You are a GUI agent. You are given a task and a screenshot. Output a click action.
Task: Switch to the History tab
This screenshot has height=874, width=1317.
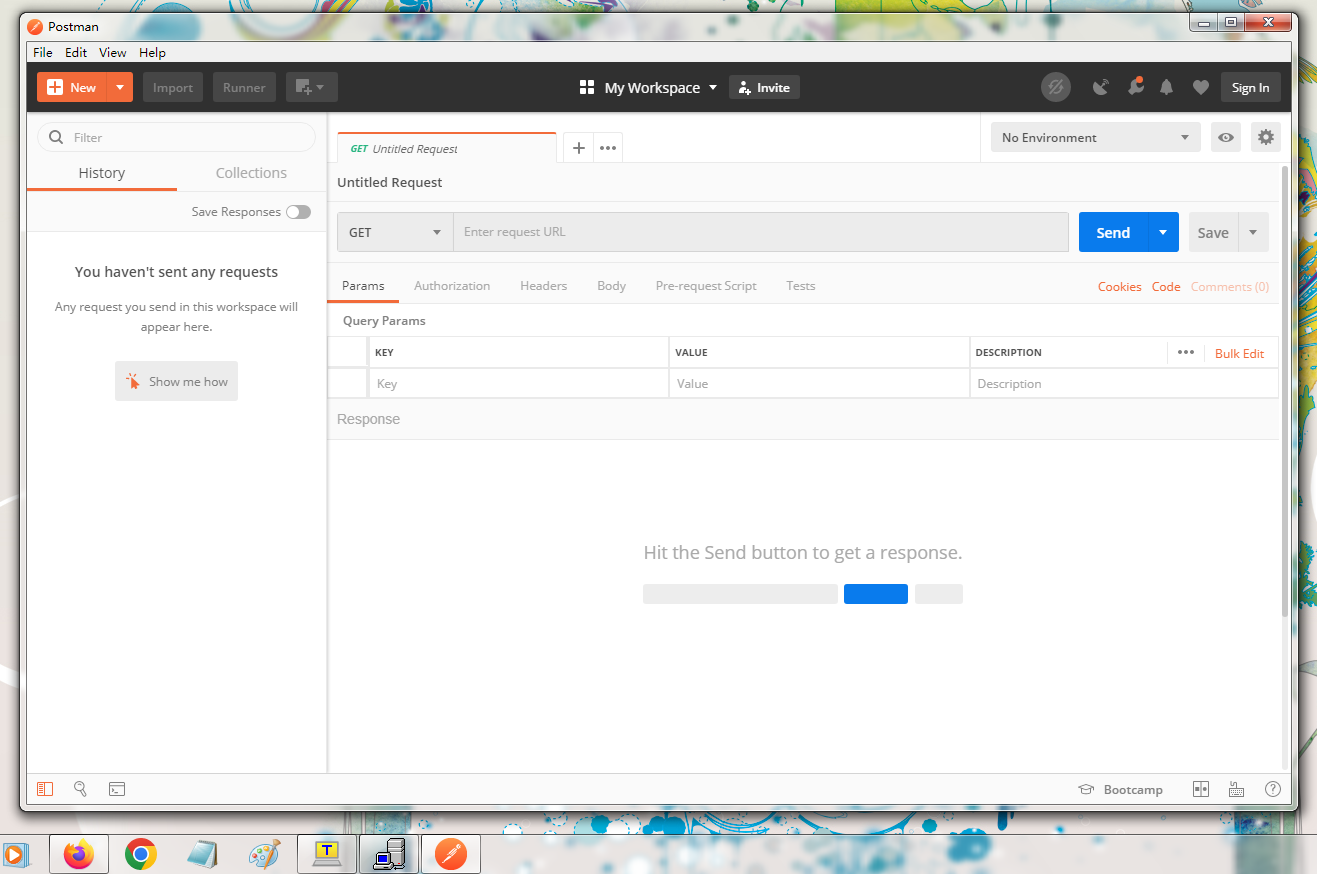click(102, 173)
